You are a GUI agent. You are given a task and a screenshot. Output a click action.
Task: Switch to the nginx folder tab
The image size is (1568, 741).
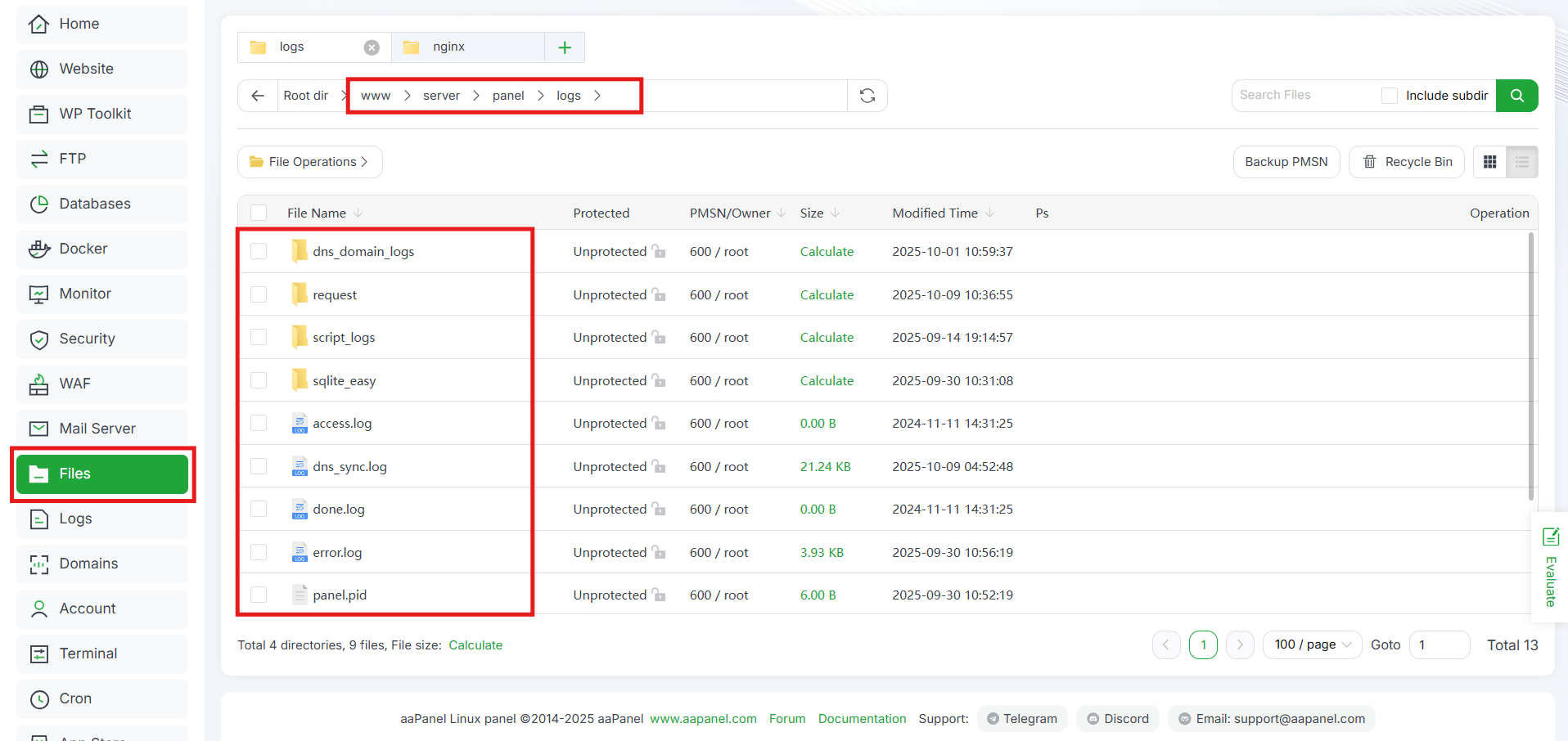coord(468,47)
